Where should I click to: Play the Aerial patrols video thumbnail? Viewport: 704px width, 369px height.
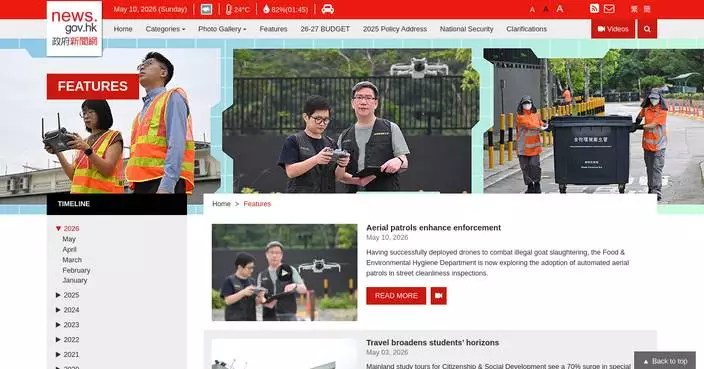tap(285, 272)
